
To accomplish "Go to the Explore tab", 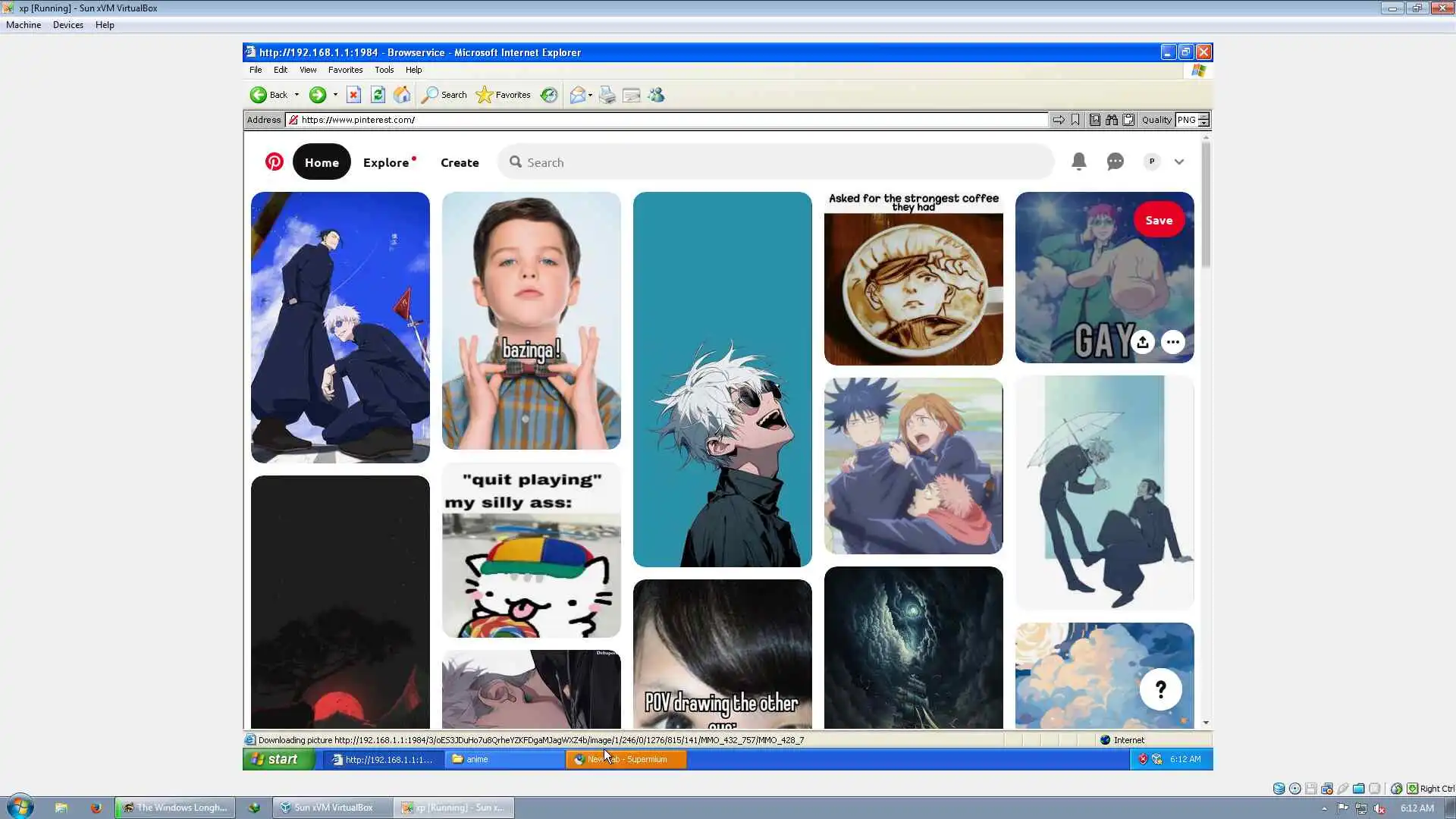I will [386, 162].
